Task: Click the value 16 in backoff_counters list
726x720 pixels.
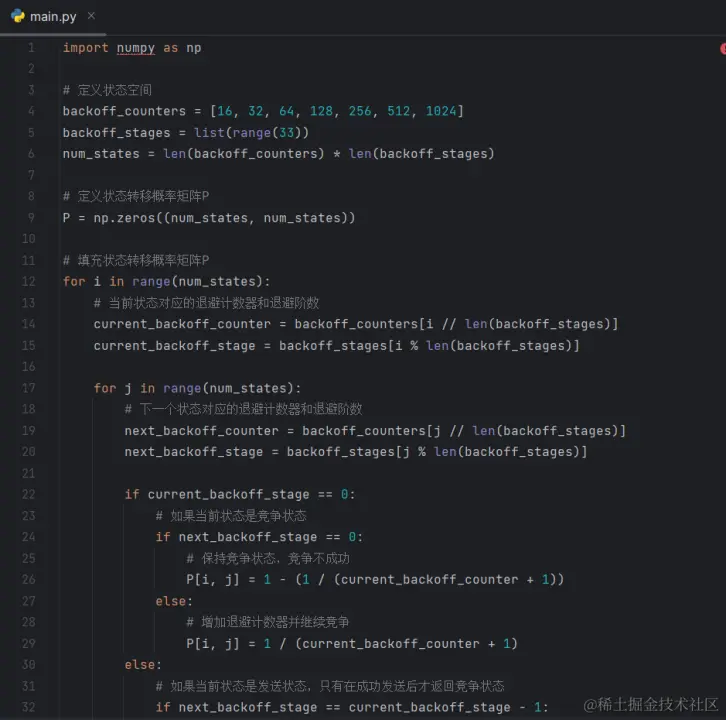Action: click(225, 111)
